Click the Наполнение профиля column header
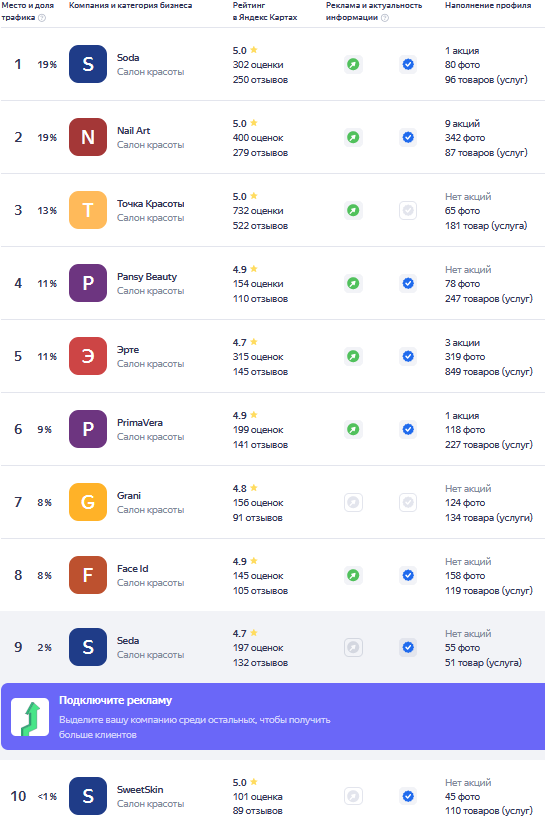Image resolution: width=545 pixels, height=825 pixels. (488, 5)
